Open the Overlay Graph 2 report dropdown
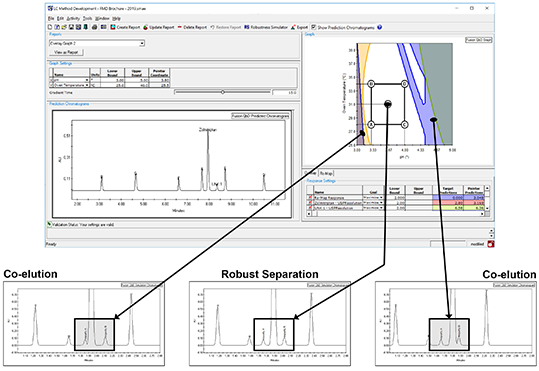The width and height of the screenshot is (539, 371). (142, 43)
